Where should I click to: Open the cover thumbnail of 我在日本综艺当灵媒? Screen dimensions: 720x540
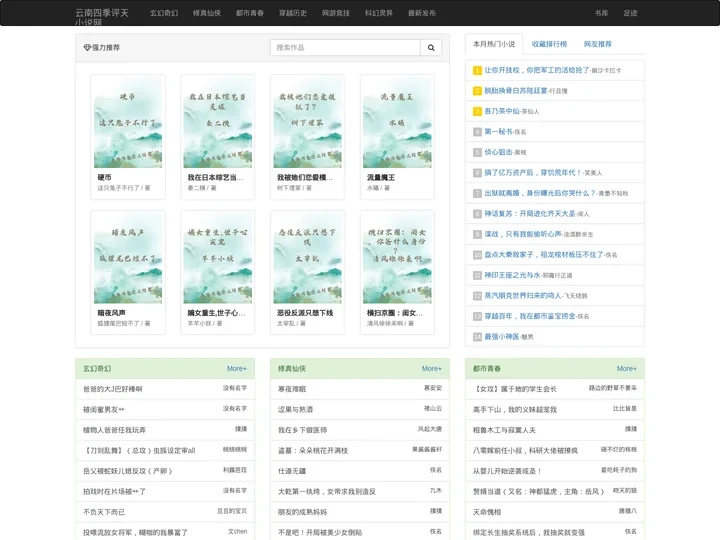pyautogui.click(x=218, y=123)
